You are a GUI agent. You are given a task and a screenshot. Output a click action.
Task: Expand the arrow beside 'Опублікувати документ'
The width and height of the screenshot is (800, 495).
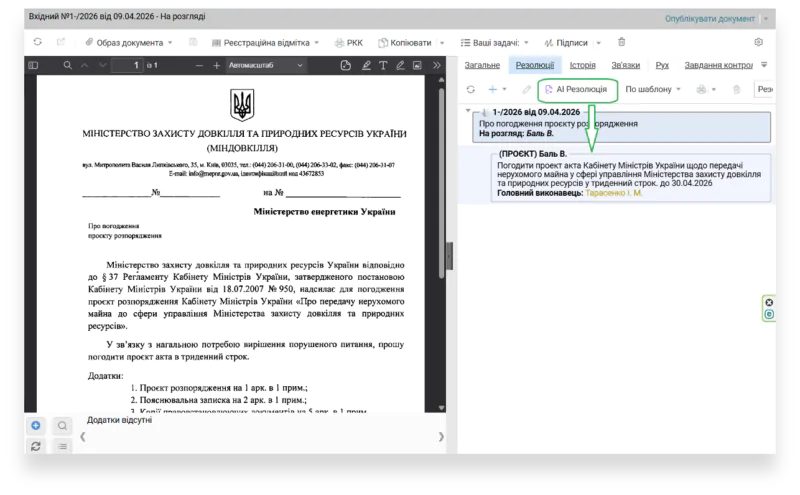pos(766,19)
